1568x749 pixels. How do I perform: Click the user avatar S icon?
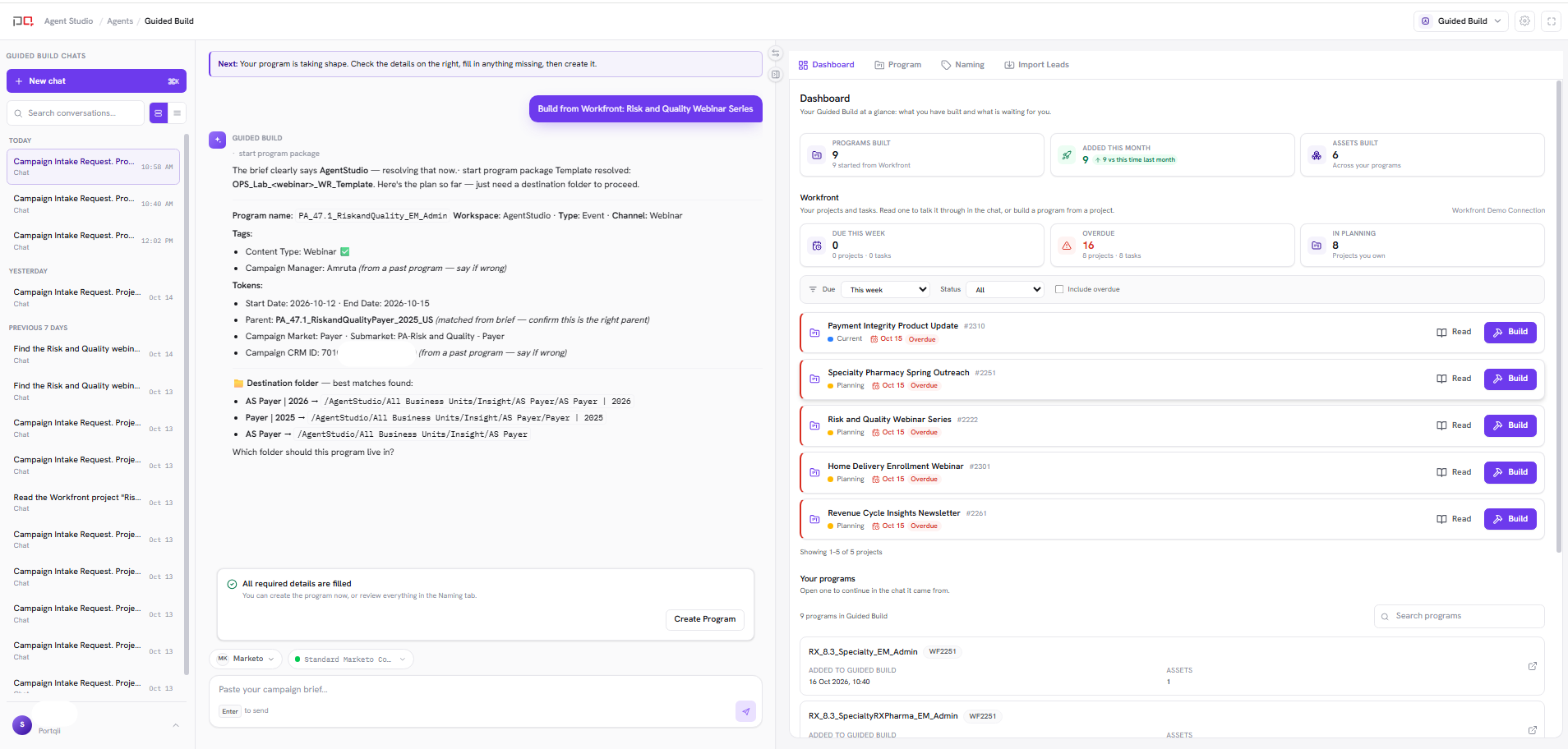coord(22,725)
